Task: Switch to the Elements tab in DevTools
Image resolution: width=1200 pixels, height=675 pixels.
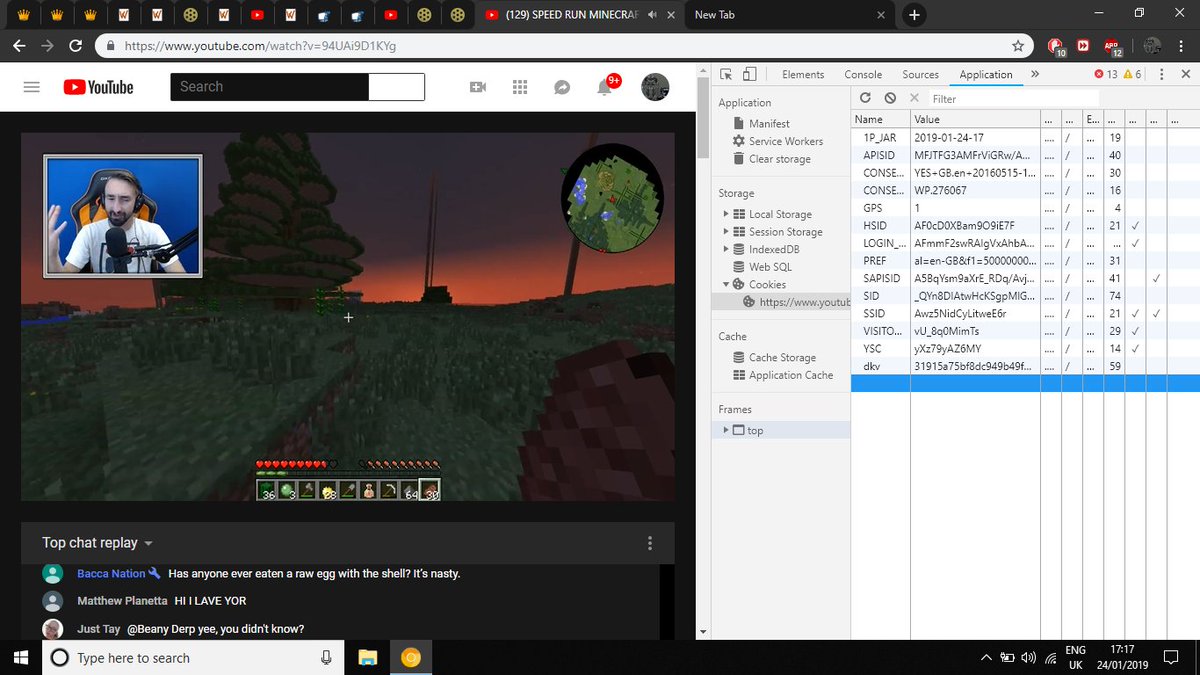Action: [803, 74]
